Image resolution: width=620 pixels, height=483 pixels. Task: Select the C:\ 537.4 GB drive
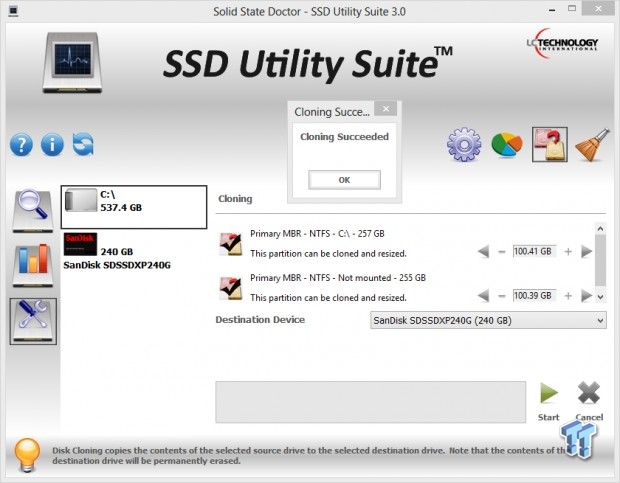pyautogui.click(x=134, y=207)
